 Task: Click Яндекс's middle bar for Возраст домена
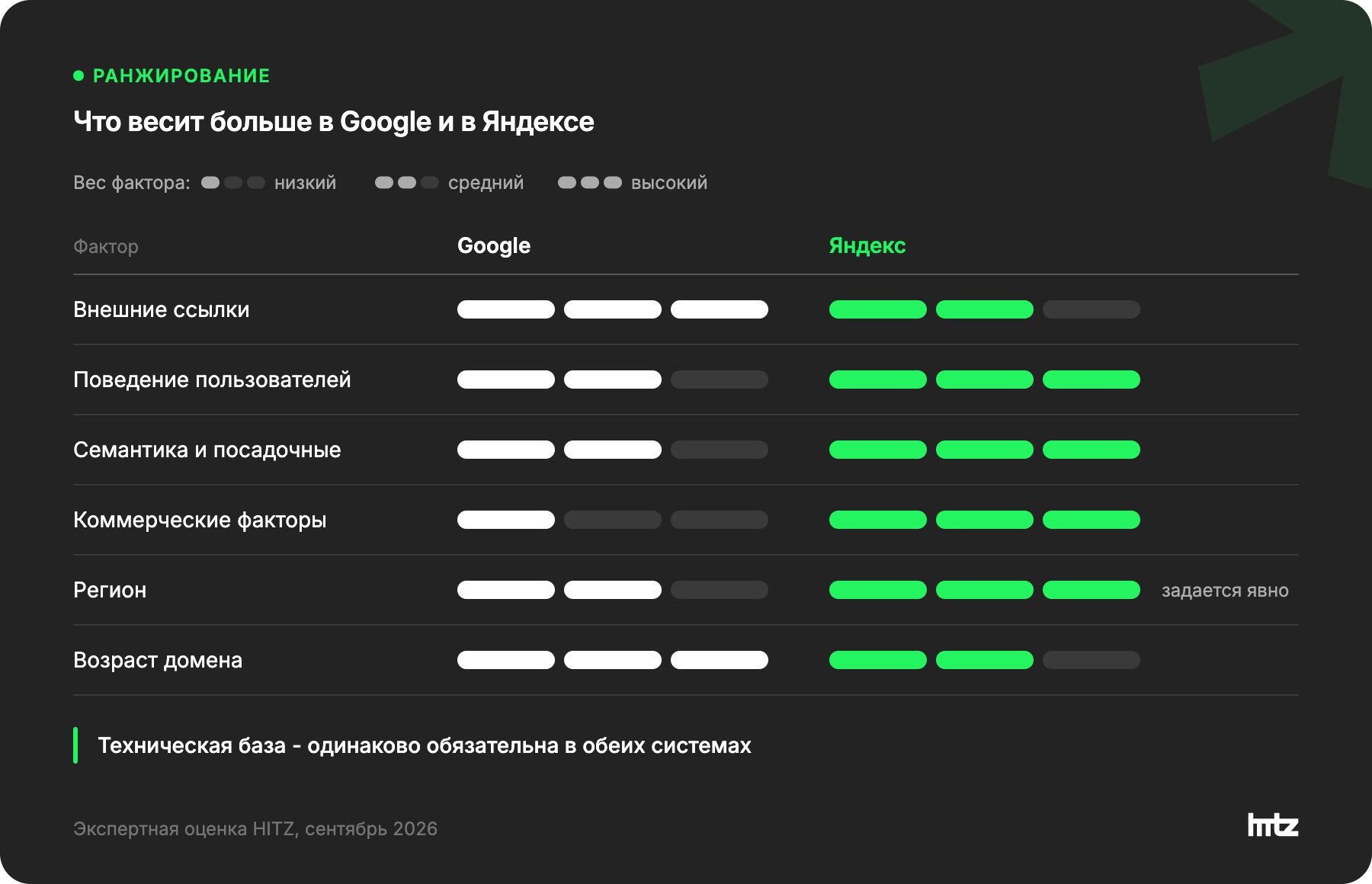pos(985,660)
